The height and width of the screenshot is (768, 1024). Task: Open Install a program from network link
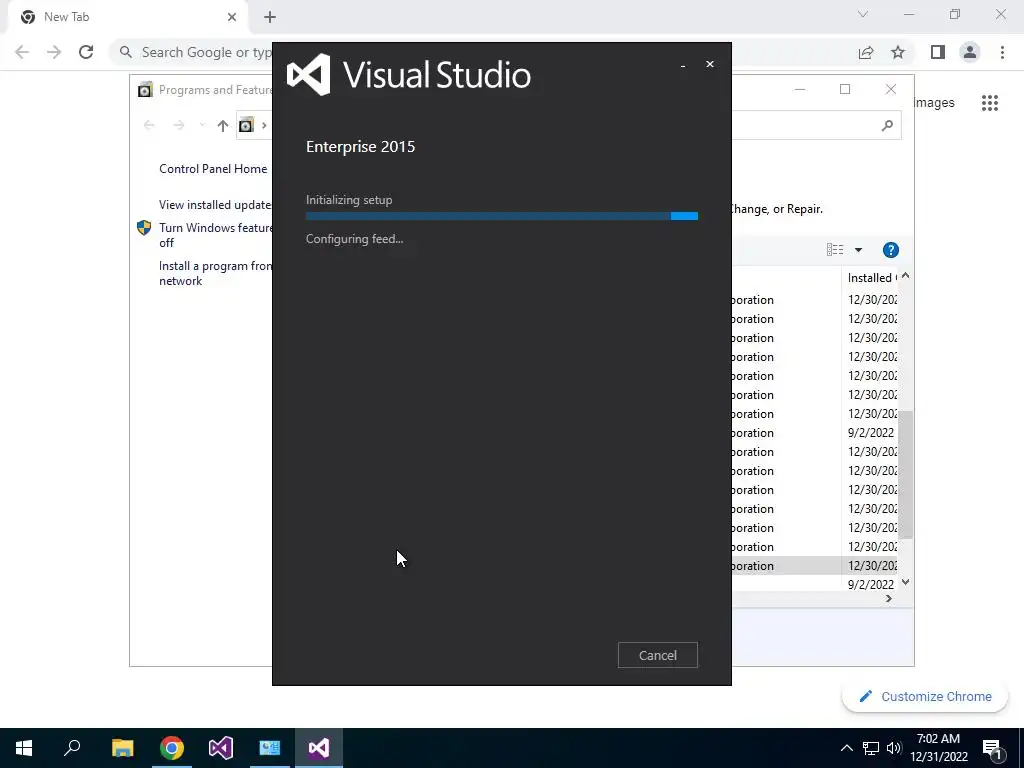(215, 273)
